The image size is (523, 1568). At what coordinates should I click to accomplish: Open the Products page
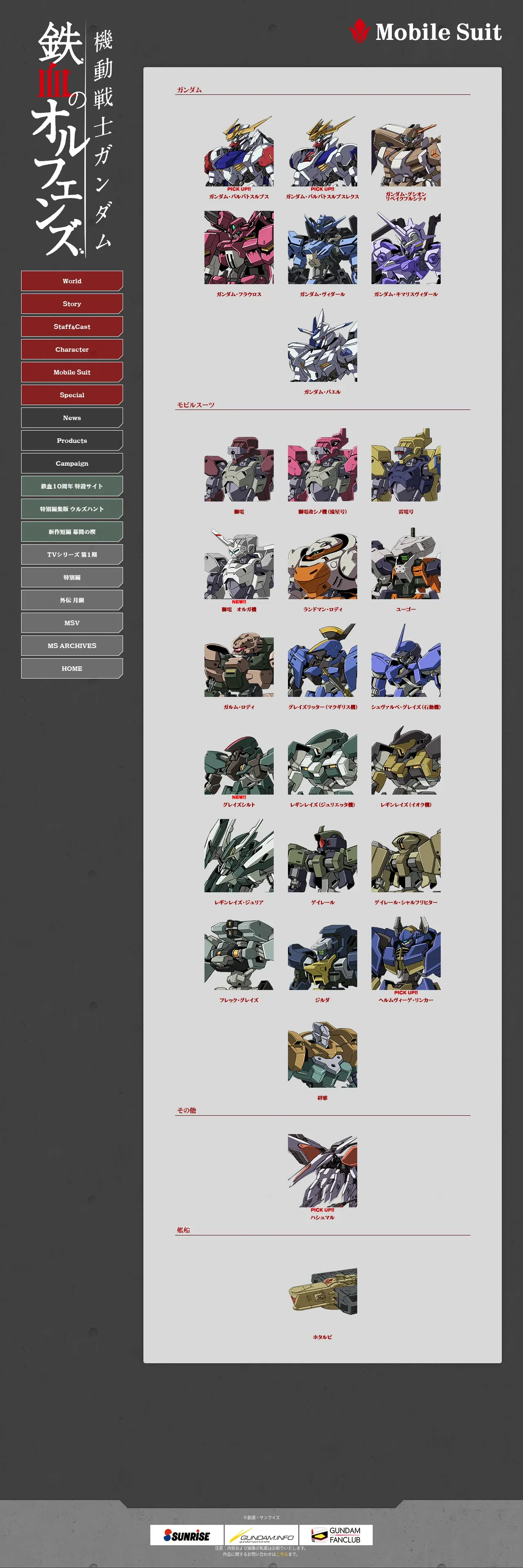tap(72, 441)
